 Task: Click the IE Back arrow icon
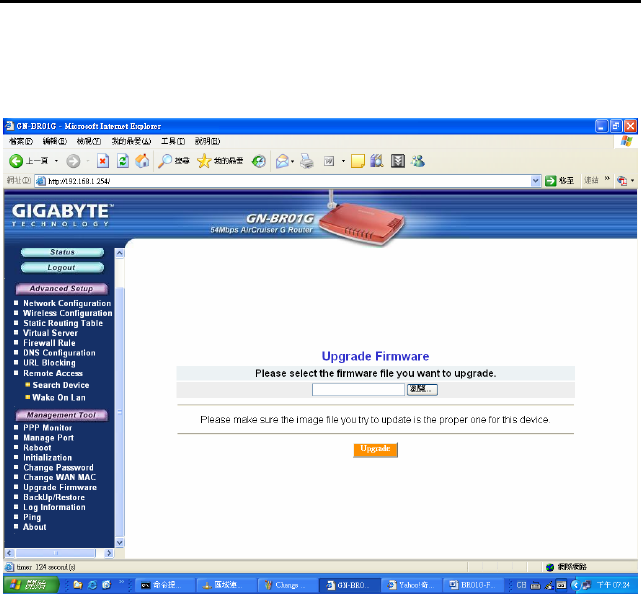pyautogui.click(x=16, y=161)
